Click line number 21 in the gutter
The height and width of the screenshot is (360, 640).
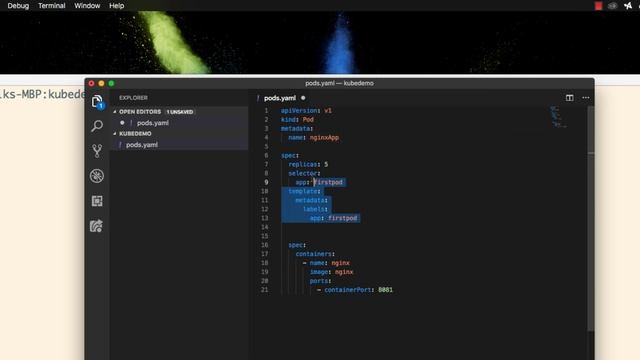pyautogui.click(x=264, y=290)
